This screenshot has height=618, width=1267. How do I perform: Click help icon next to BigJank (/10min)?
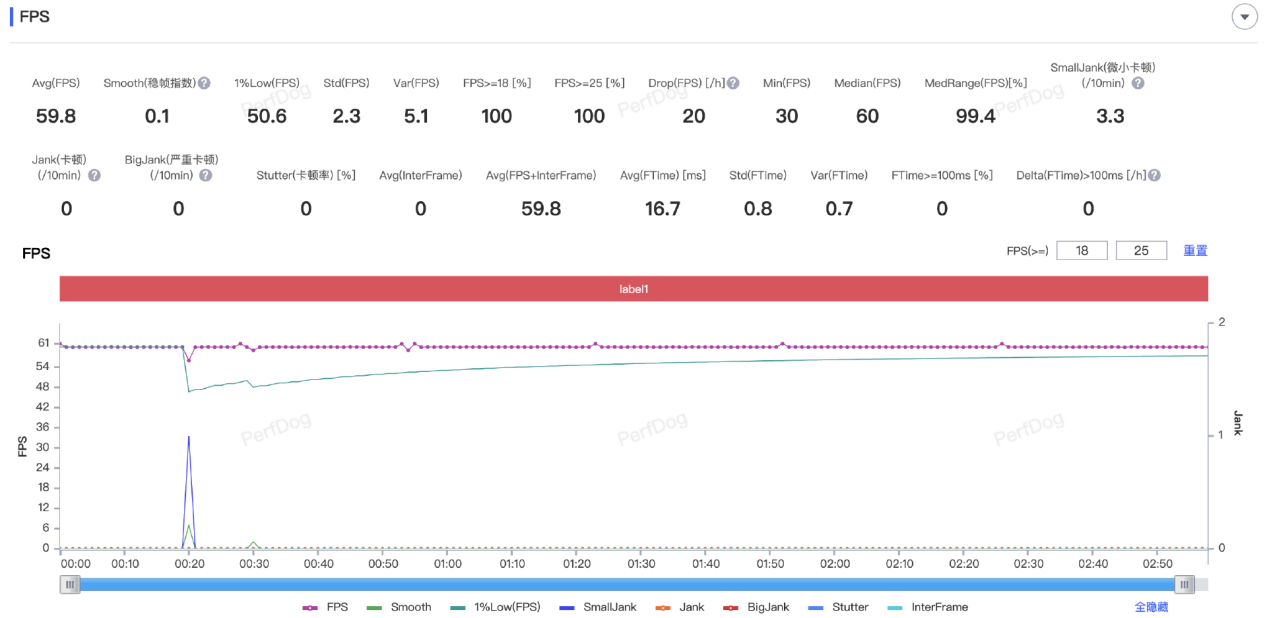pyautogui.click(x=205, y=175)
